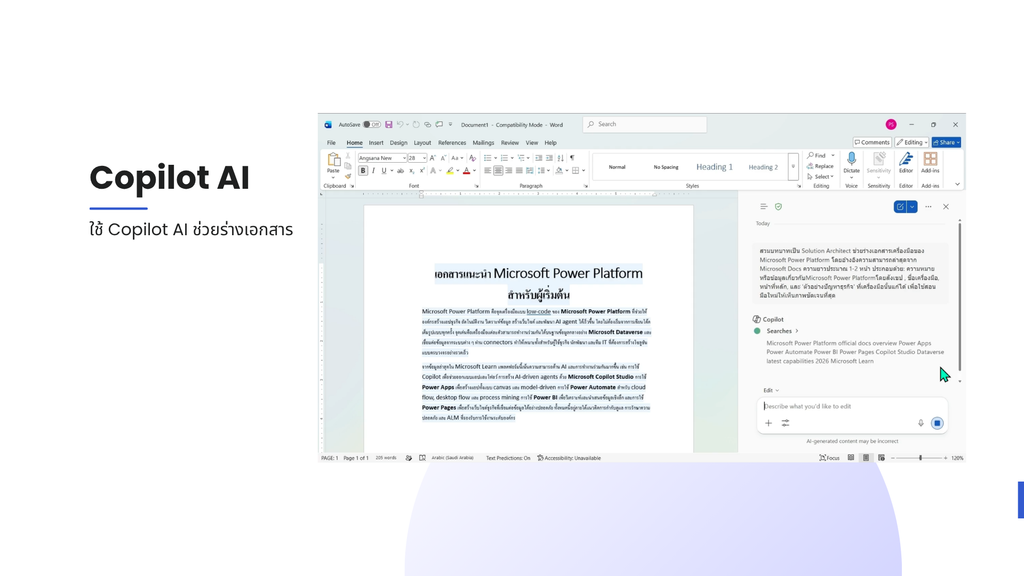This screenshot has height=576, width=1024.
Task: Toggle AutoSave switch
Action: [x=372, y=125]
